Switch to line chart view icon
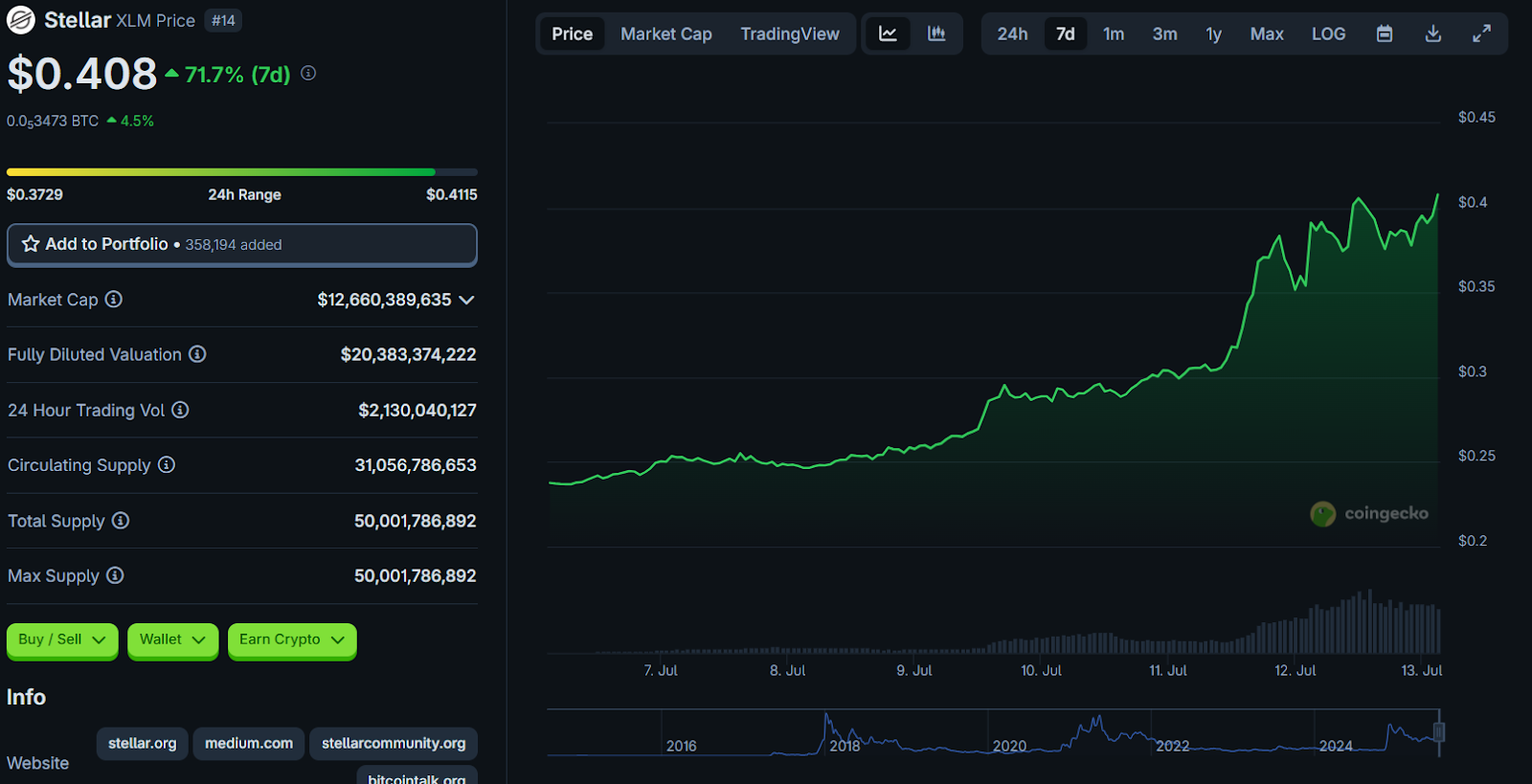Image resolution: width=1532 pixels, height=784 pixels. click(888, 34)
